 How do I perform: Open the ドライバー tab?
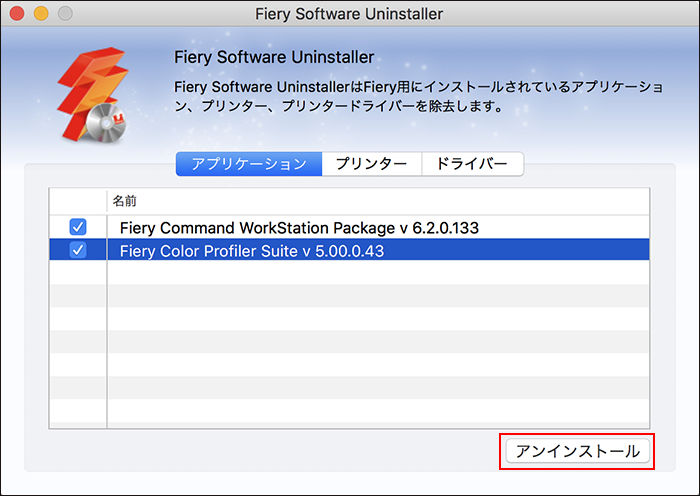(x=472, y=164)
